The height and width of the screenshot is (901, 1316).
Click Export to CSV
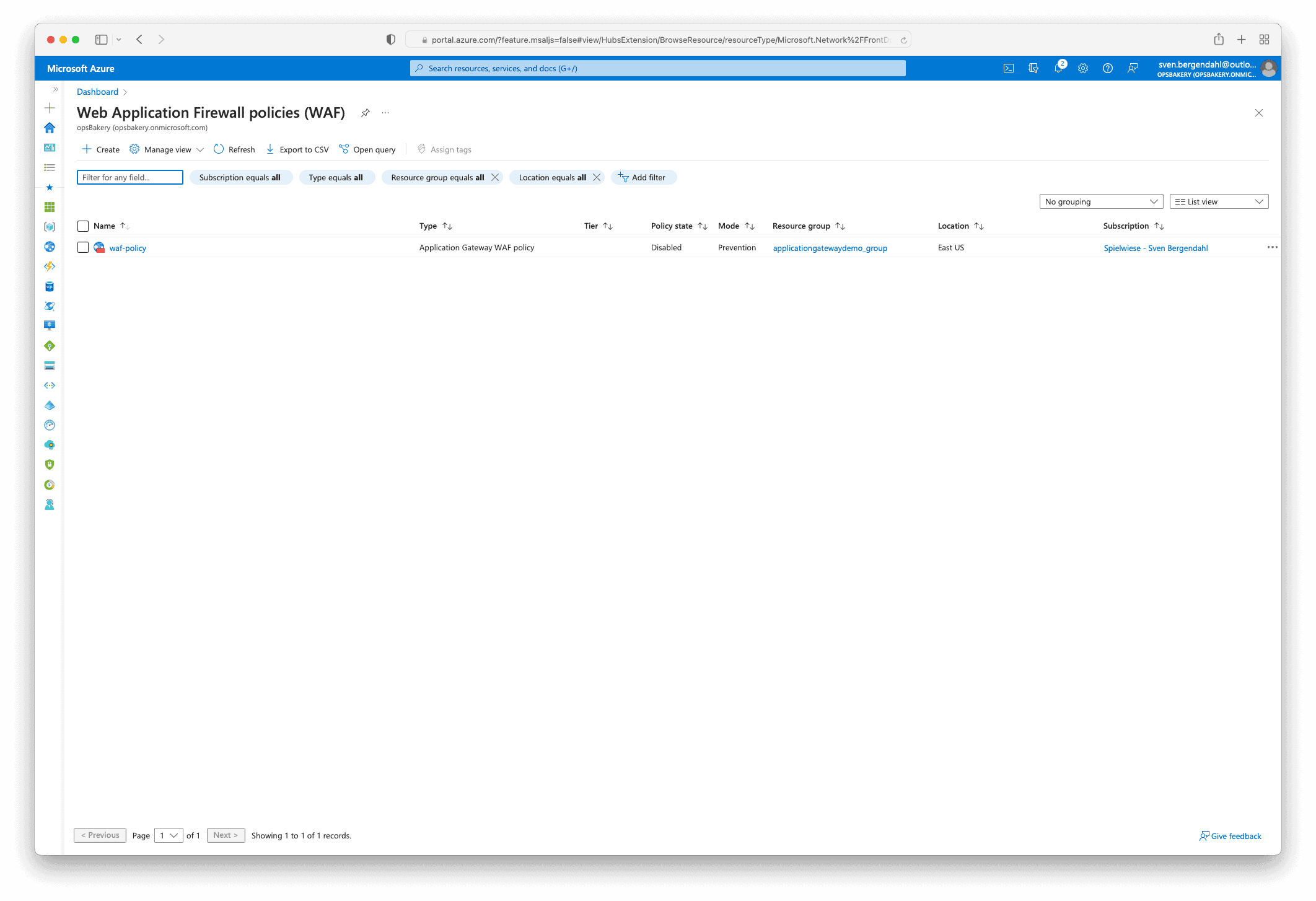click(297, 149)
